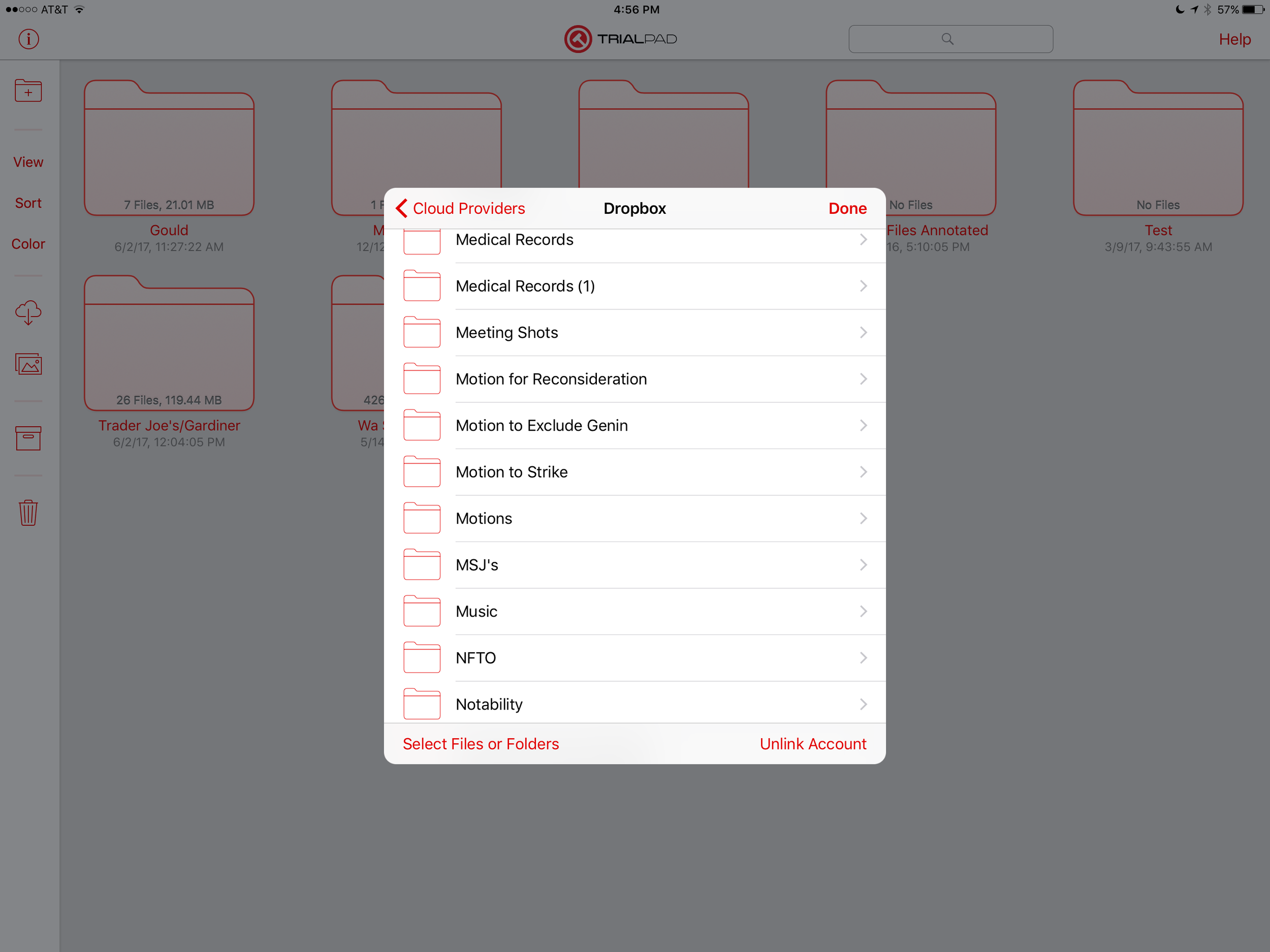Screen dimensions: 1270x952
Task: Open Sort options in sidebar
Action: point(28,203)
